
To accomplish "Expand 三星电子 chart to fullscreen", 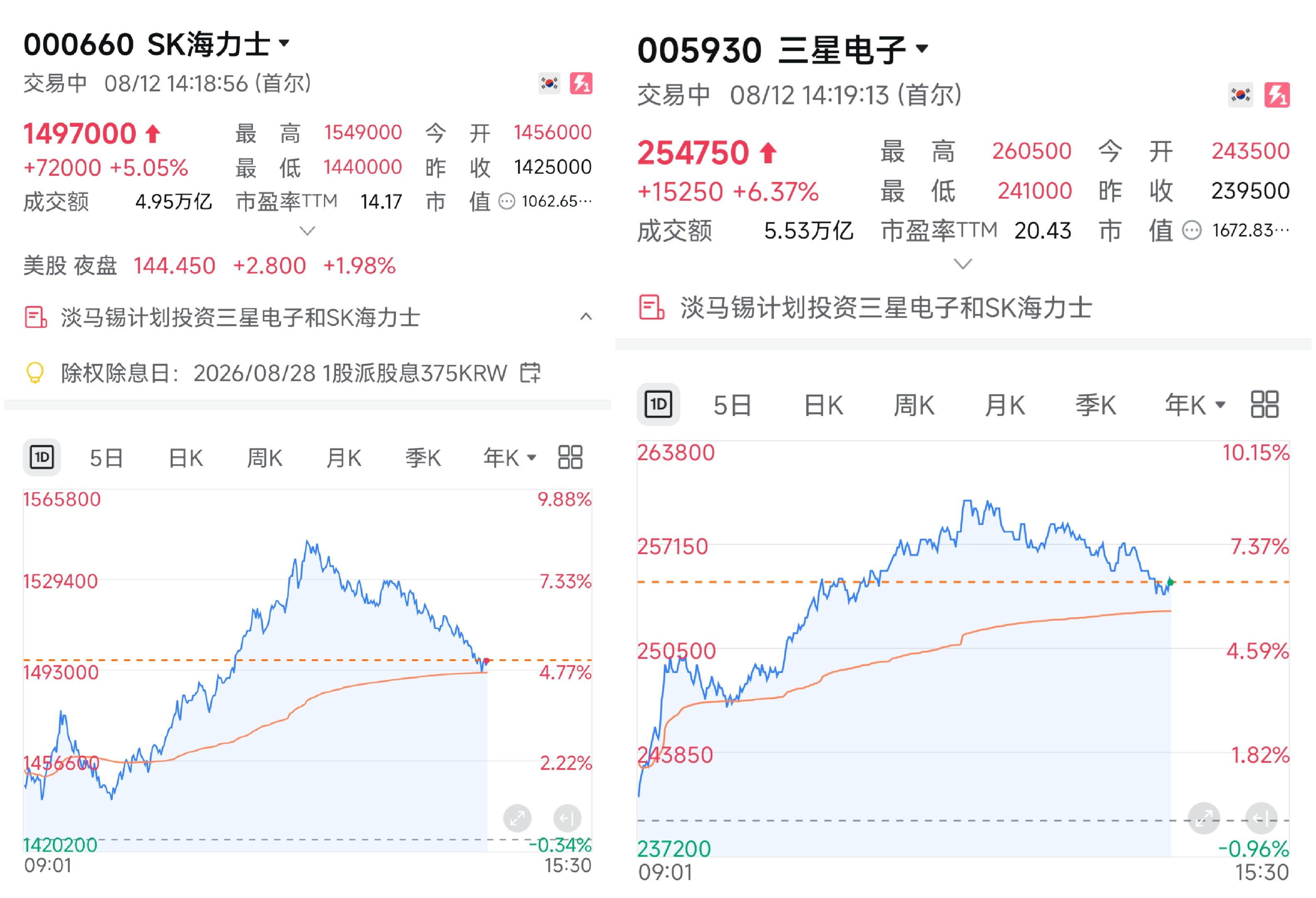I will click(x=1204, y=818).
